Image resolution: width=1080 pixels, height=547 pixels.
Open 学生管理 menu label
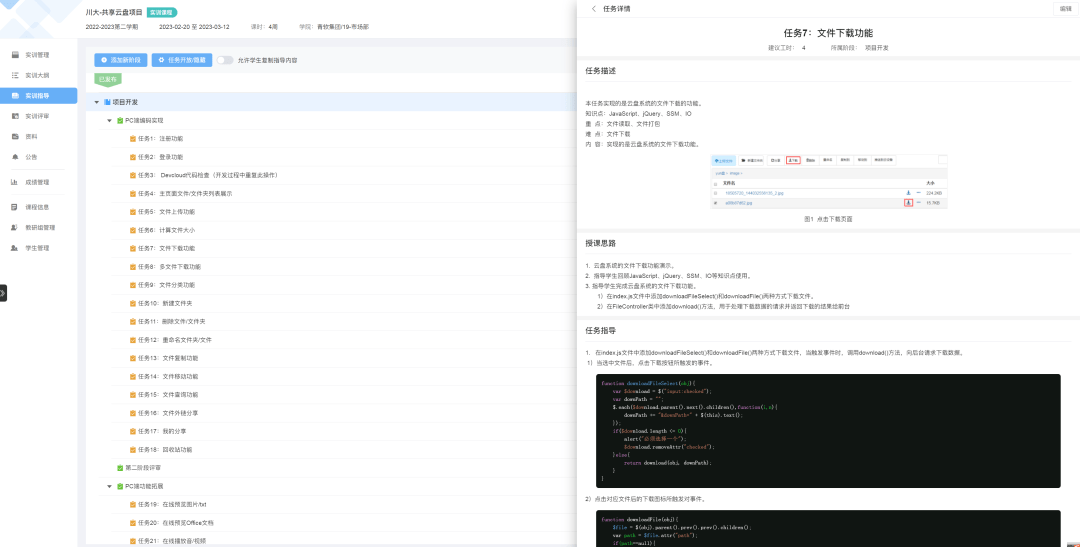click(x=37, y=248)
